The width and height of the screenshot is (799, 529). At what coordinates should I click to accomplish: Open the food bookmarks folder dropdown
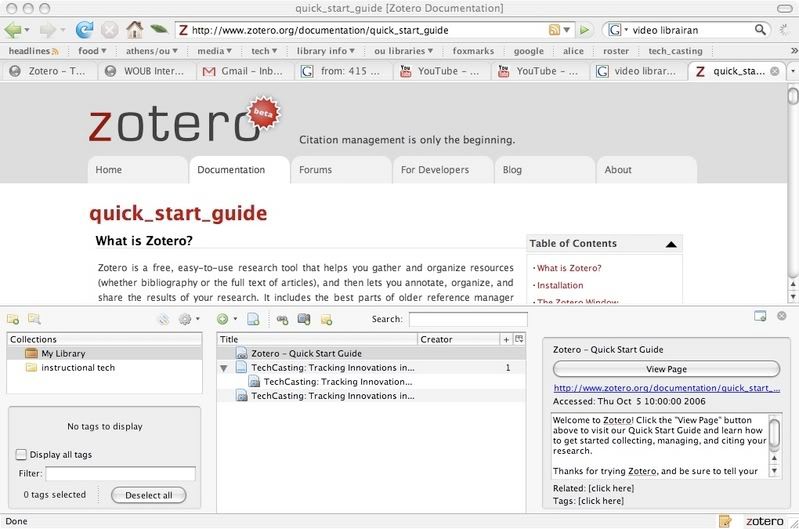click(92, 51)
